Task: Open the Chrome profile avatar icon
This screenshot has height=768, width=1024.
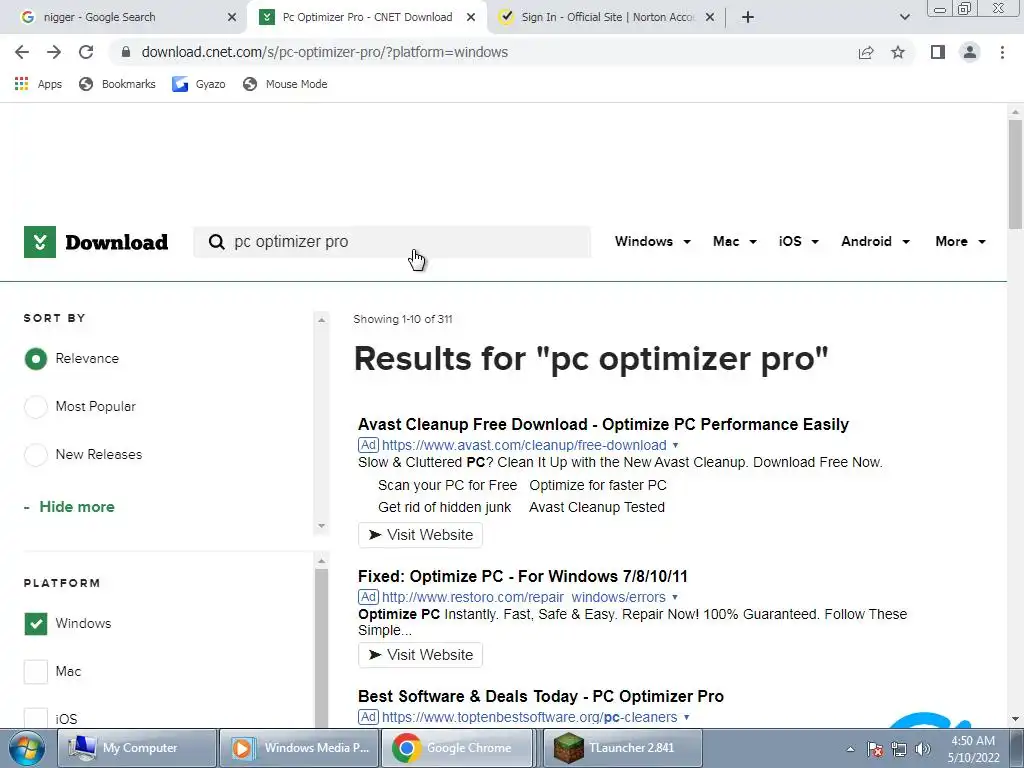Action: pos(970,52)
